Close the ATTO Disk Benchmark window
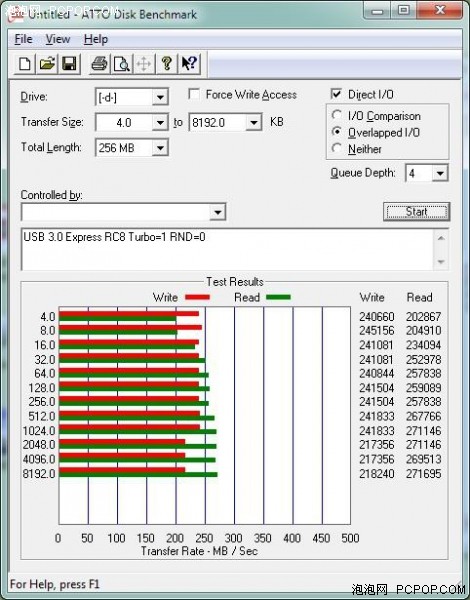Viewport: 470px width, 600px height. tap(440, 11)
